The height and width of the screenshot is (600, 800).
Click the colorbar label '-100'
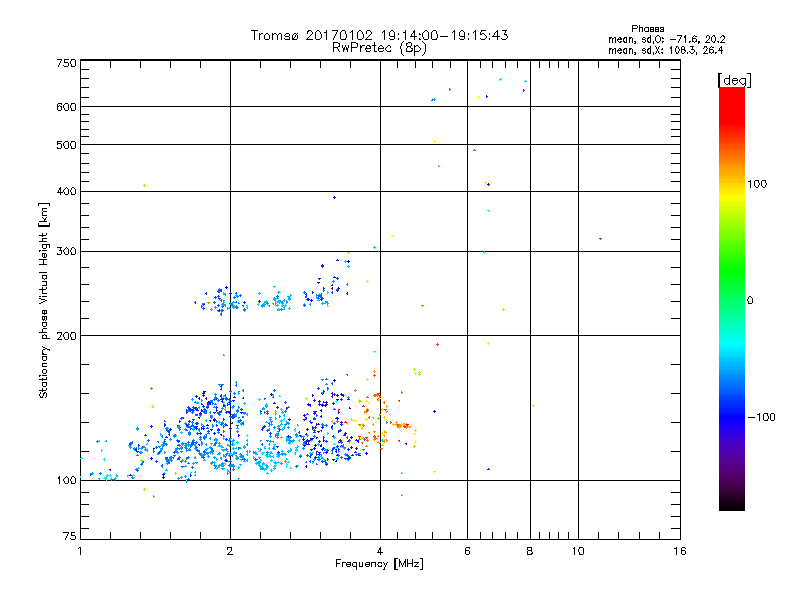[761, 417]
